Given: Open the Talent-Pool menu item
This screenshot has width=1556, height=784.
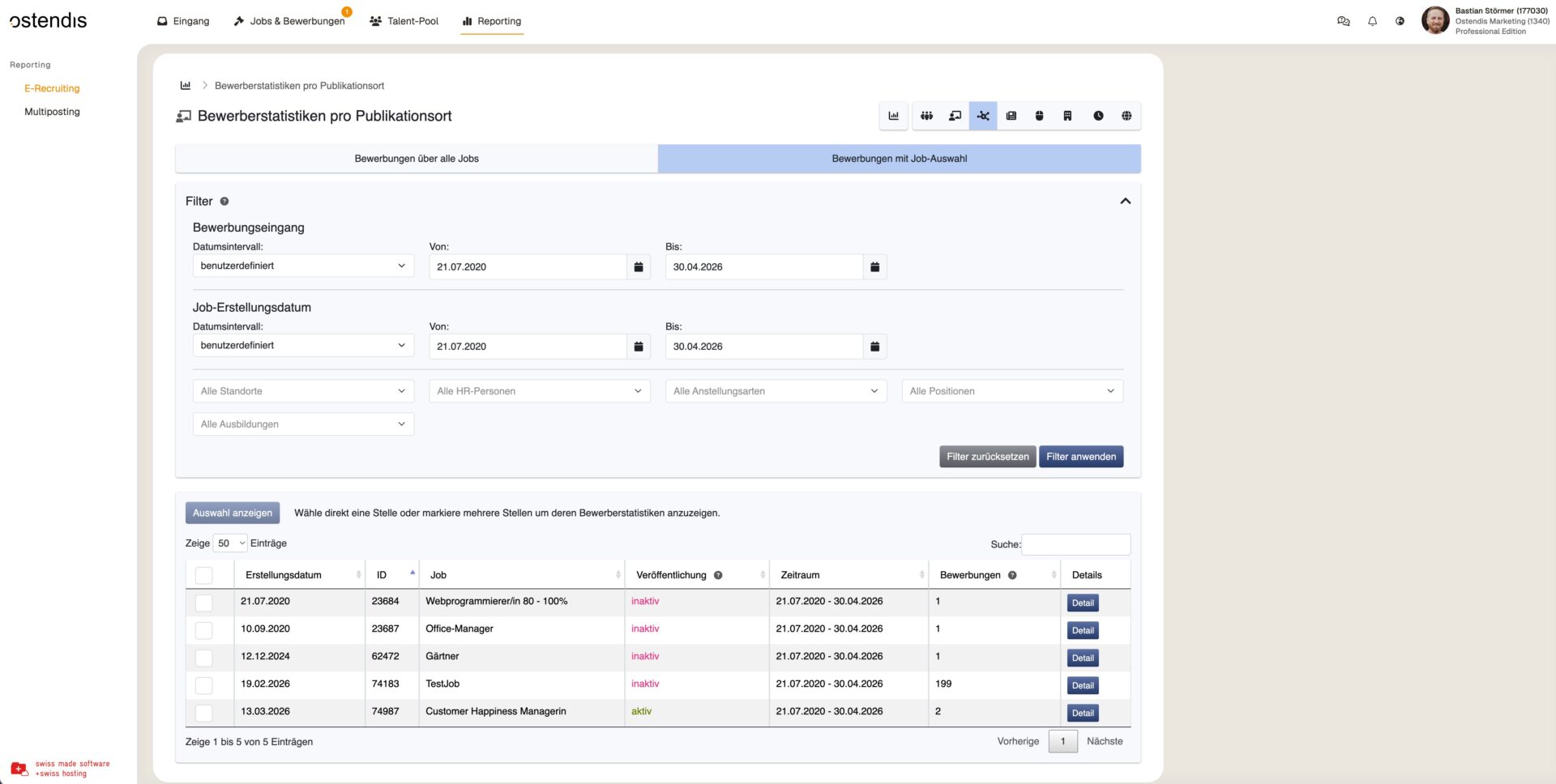Looking at the screenshot, I should pyautogui.click(x=404, y=21).
